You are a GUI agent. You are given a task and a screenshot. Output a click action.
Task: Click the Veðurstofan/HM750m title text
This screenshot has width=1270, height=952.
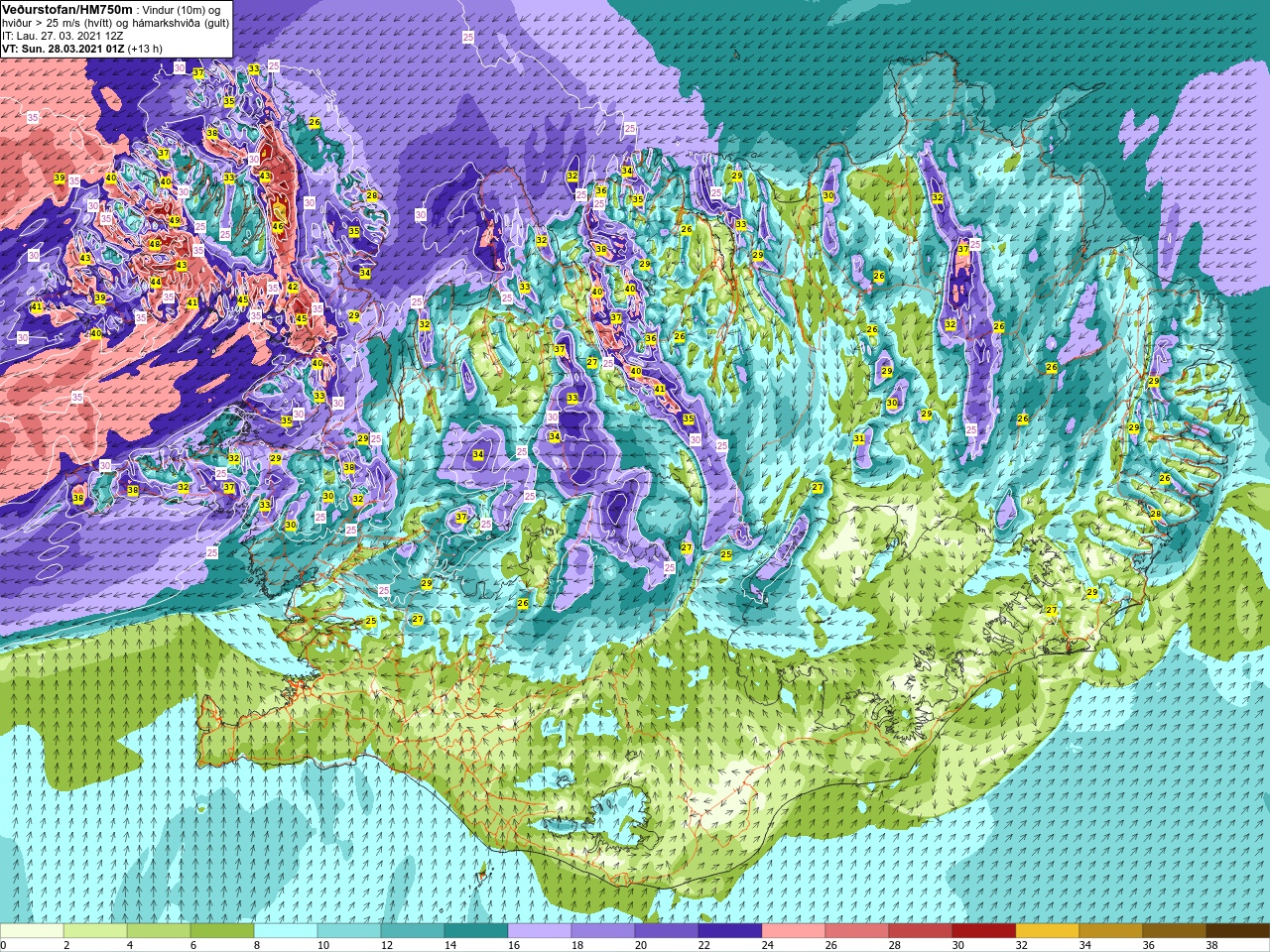pyautogui.click(x=66, y=9)
